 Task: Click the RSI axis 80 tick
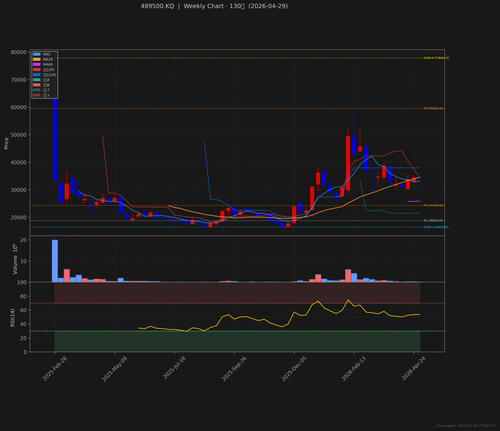coord(23,296)
